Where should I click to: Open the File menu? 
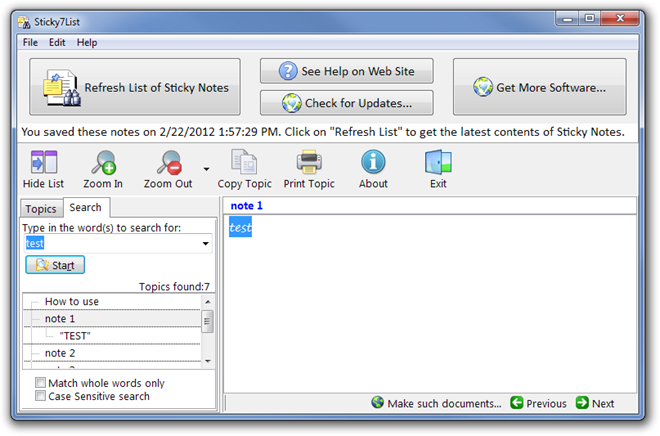30,43
